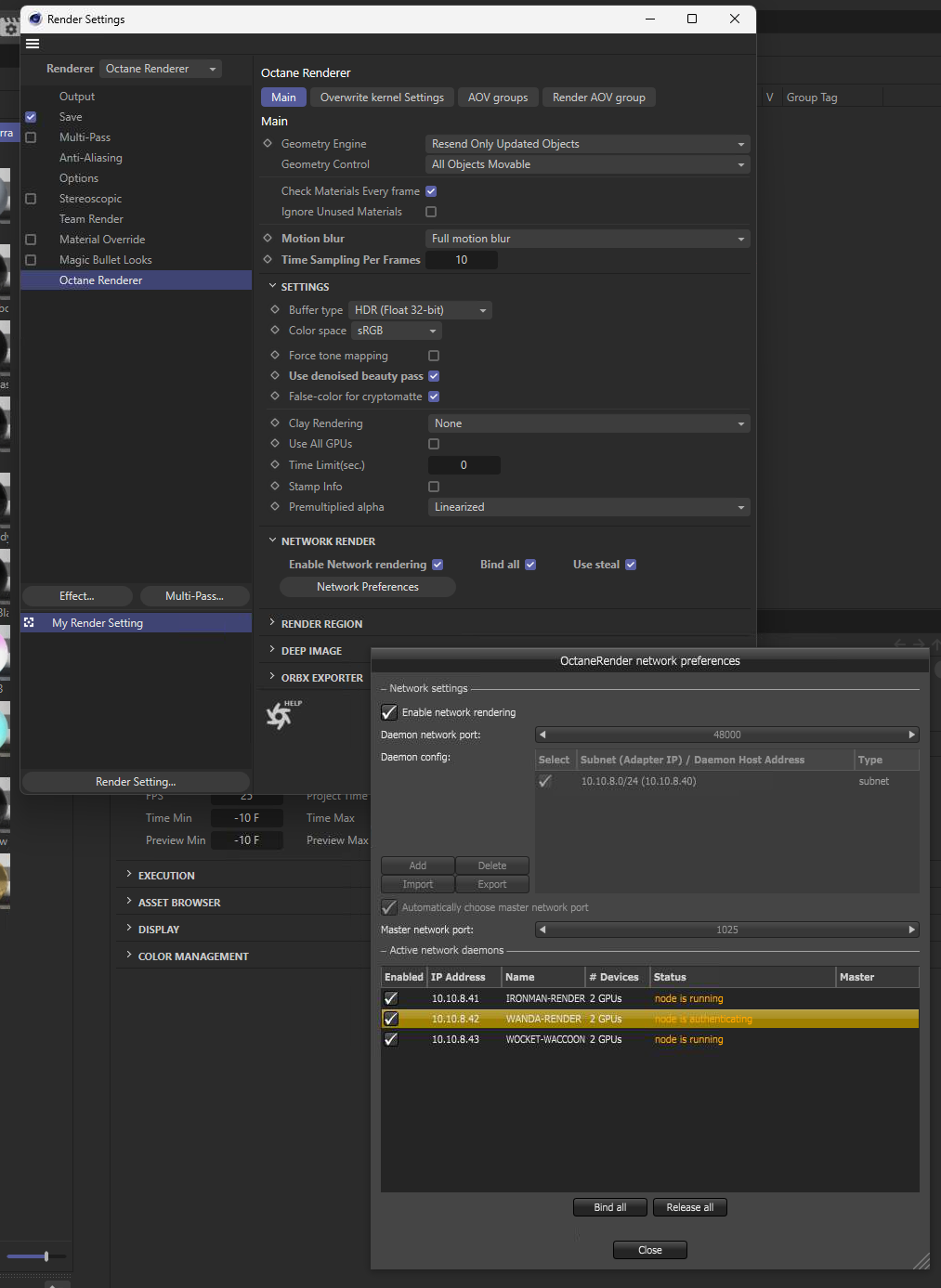
Task: Enable Stamp Info checkbox
Action: pyautogui.click(x=434, y=487)
